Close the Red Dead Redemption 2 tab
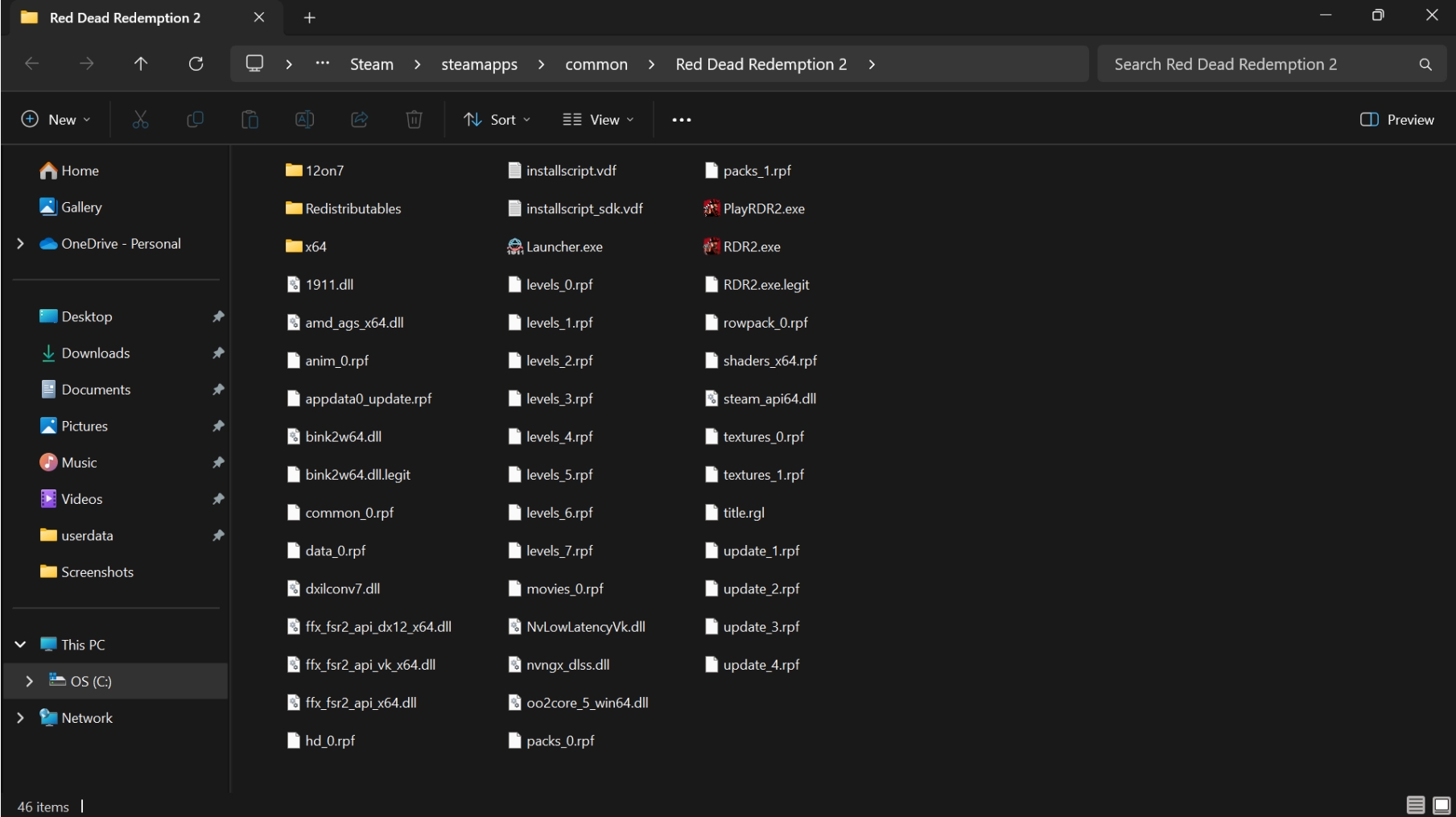Viewport: 1456px width, 817px height. click(x=259, y=18)
